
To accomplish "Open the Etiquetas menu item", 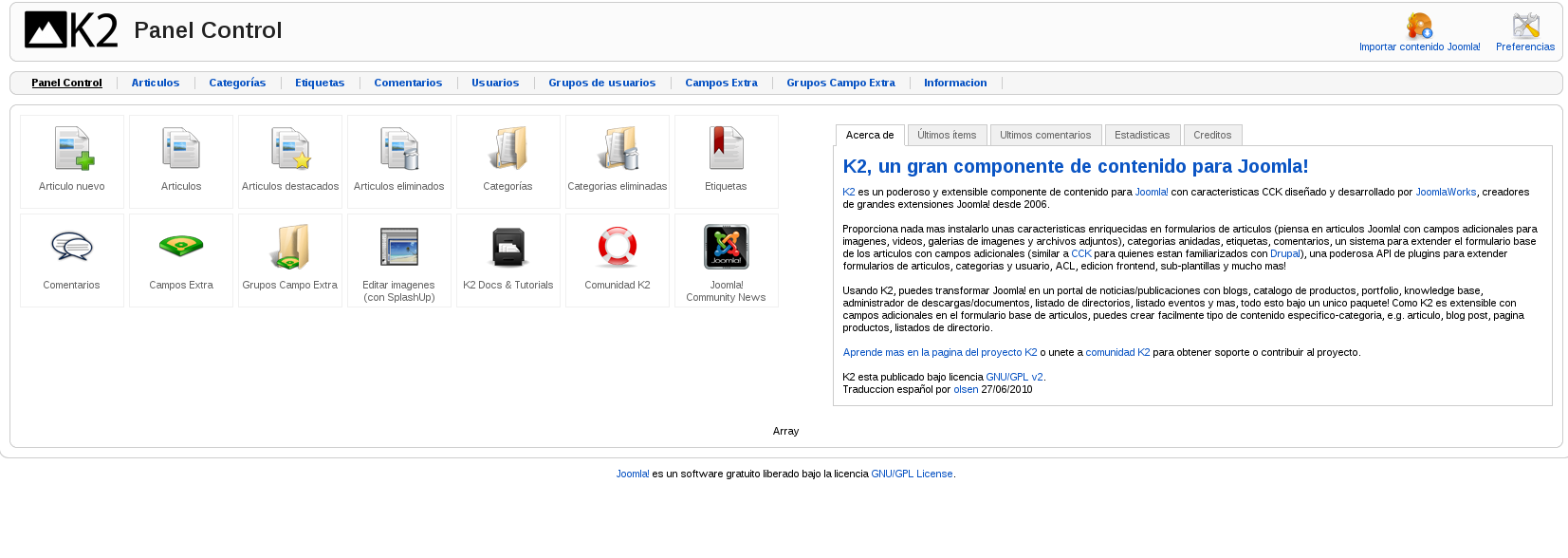I will (x=320, y=84).
